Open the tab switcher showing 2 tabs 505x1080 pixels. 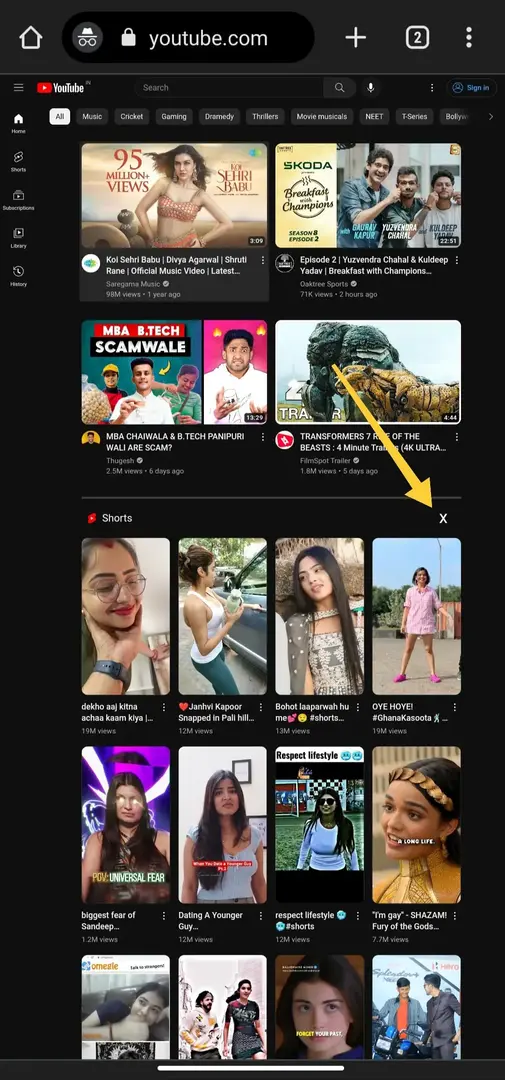click(417, 38)
